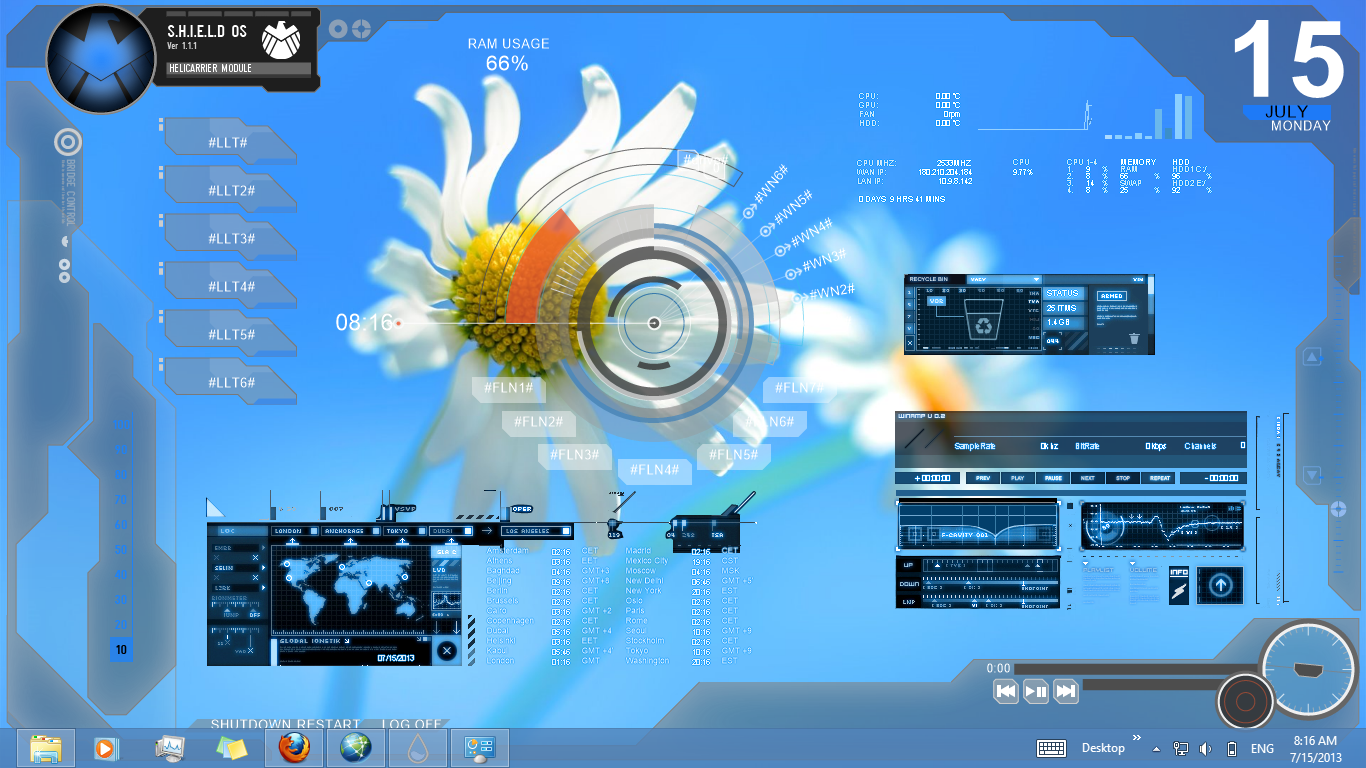Open the INFO lightning bolt icon in Winamp widget
This screenshot has height=768, width=1366.
pyautogui.click(x=1179, y=586)
